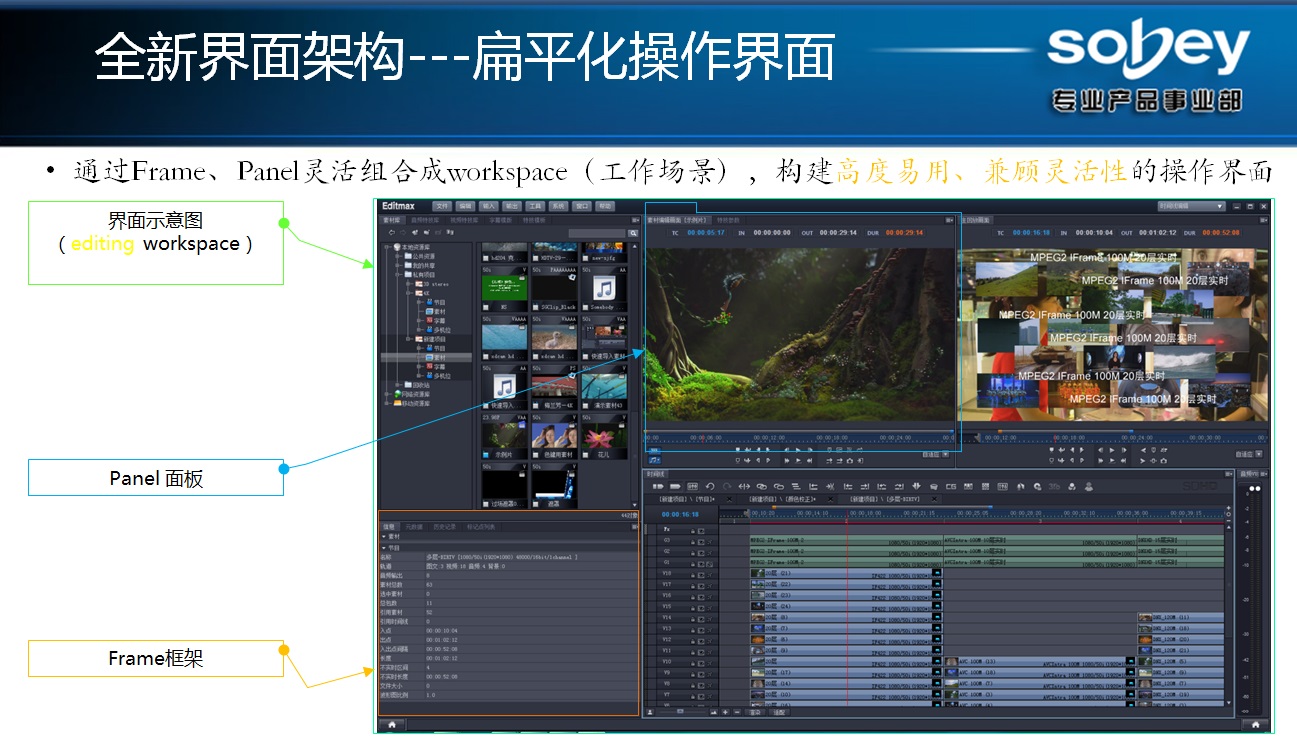Collapse the 本地资源库 tree node
Image resolution: width=1297 pixels, height=740 pixels.
pos(386,247)
